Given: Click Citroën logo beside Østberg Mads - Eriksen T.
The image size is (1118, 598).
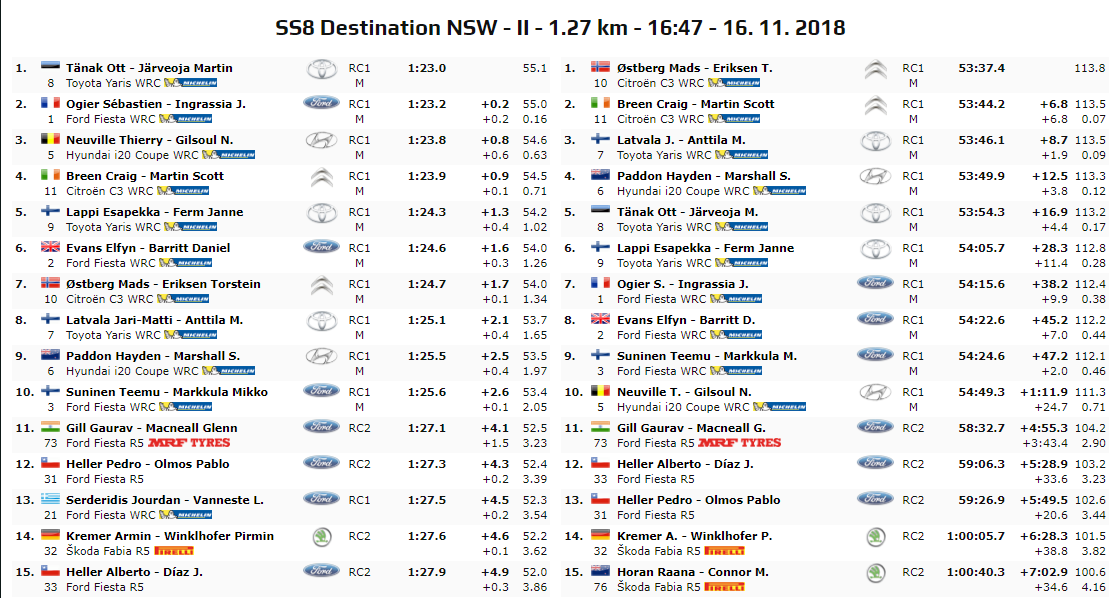Looking at the screenshot, I should (x=875, y=69).
